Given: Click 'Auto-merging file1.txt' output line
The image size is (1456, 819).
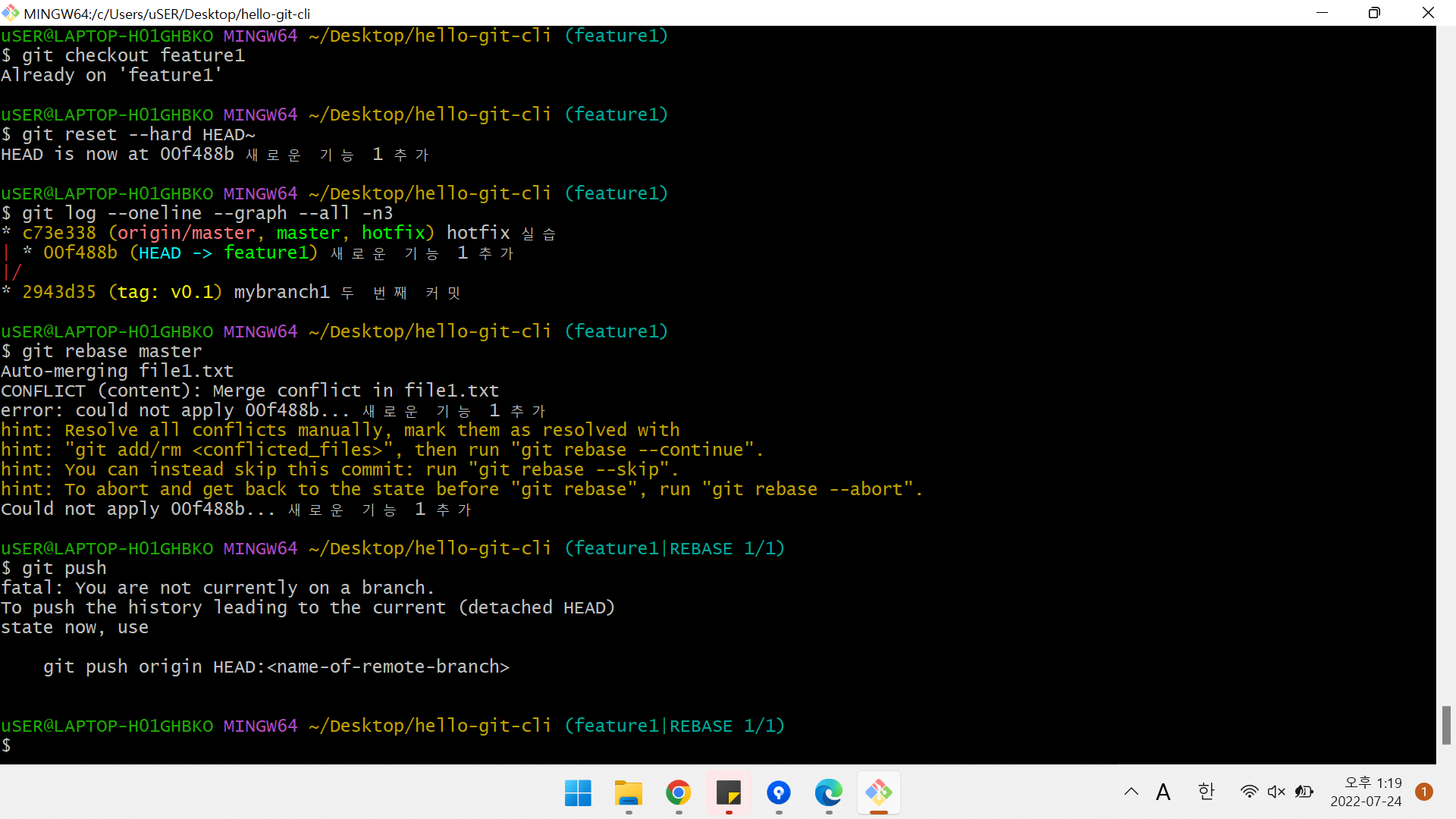Looking at the screenshot, I should (x=117, y=371).
